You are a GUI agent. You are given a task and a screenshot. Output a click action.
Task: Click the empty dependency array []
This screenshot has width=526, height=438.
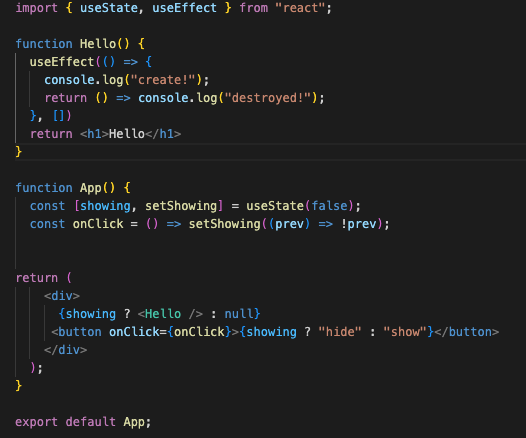tap(58, 116)
